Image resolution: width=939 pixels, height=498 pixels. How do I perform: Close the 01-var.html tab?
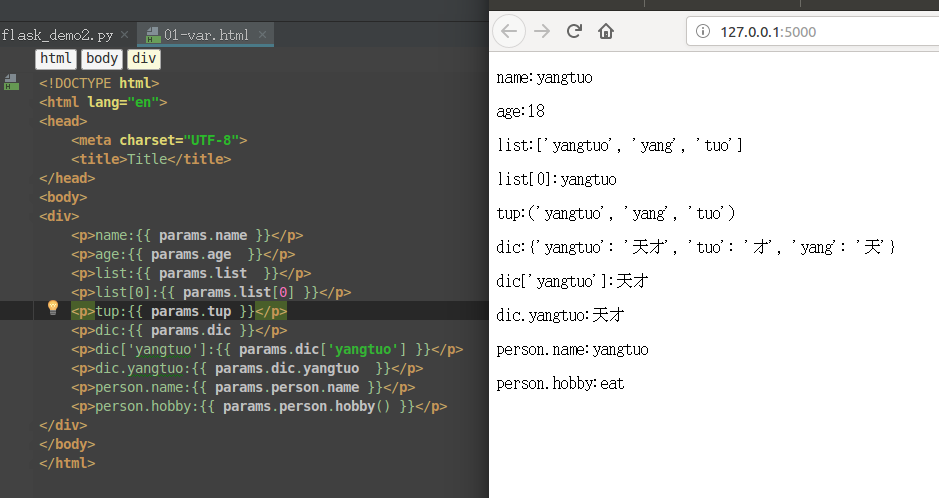[x=262, y=35]
